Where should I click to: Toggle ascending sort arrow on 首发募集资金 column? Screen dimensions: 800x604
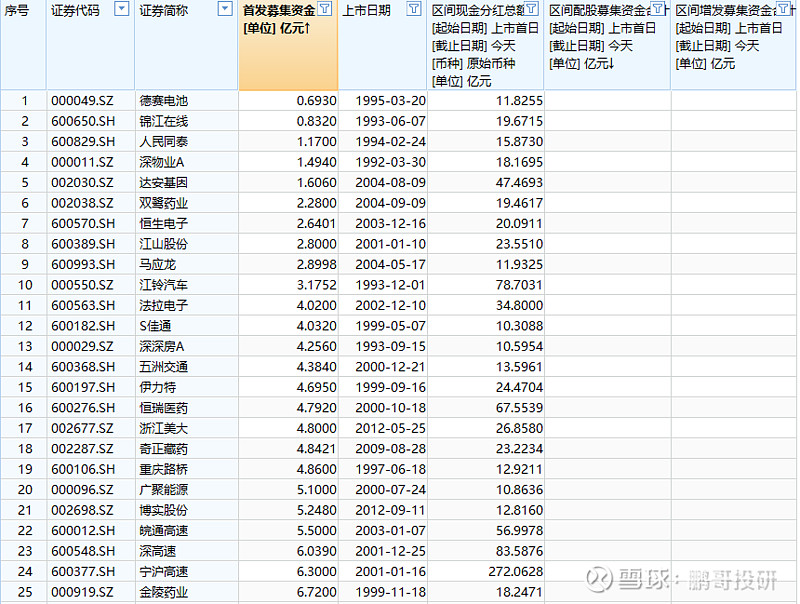point(307,28)
